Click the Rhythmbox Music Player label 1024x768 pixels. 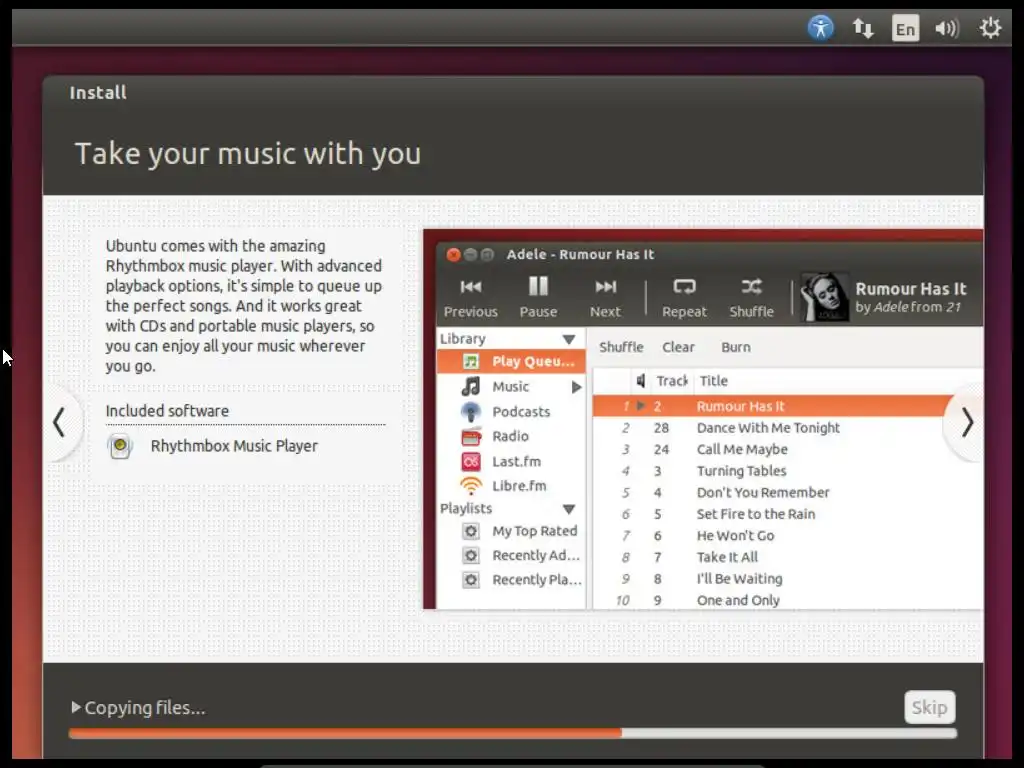click(234, 446)
